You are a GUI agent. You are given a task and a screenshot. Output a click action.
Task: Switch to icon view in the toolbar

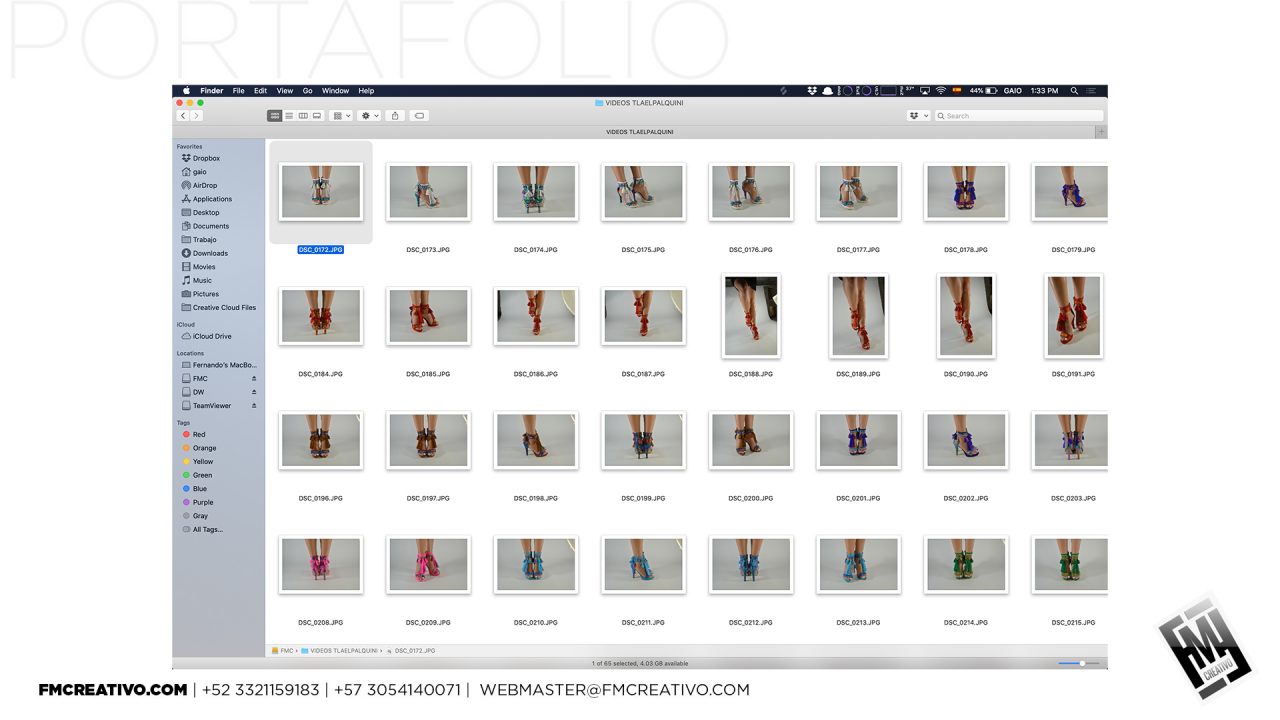275,116
